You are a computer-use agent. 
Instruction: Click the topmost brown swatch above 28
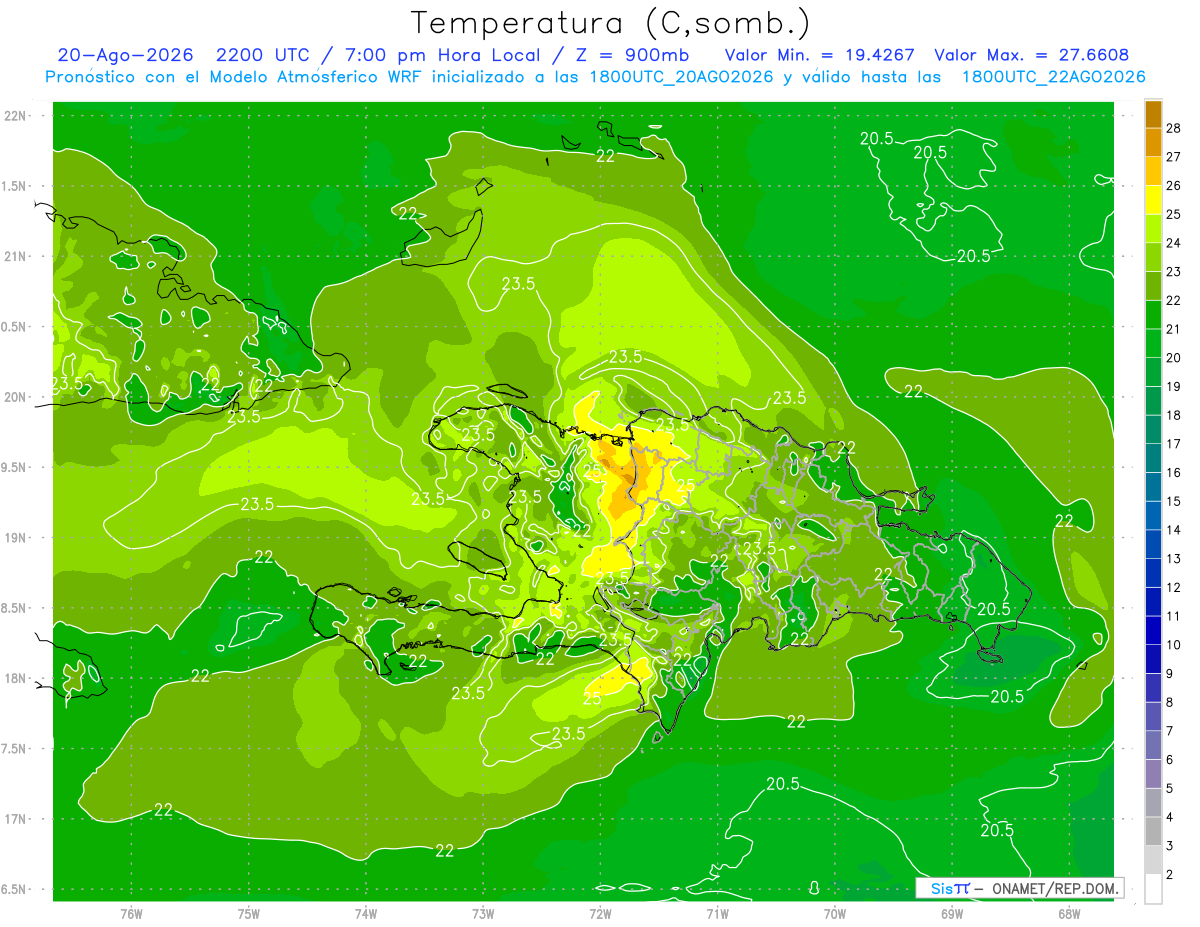1153,114
